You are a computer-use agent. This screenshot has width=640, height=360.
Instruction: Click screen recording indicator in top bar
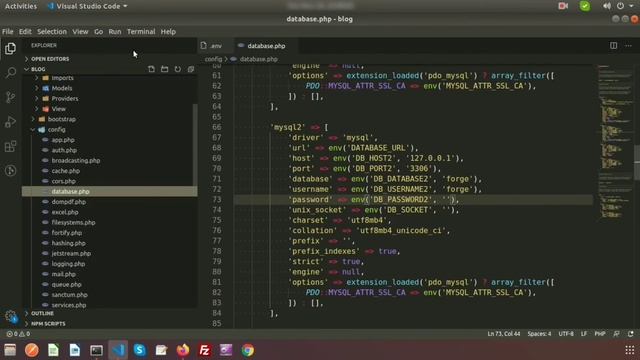[x=563, y=6]
